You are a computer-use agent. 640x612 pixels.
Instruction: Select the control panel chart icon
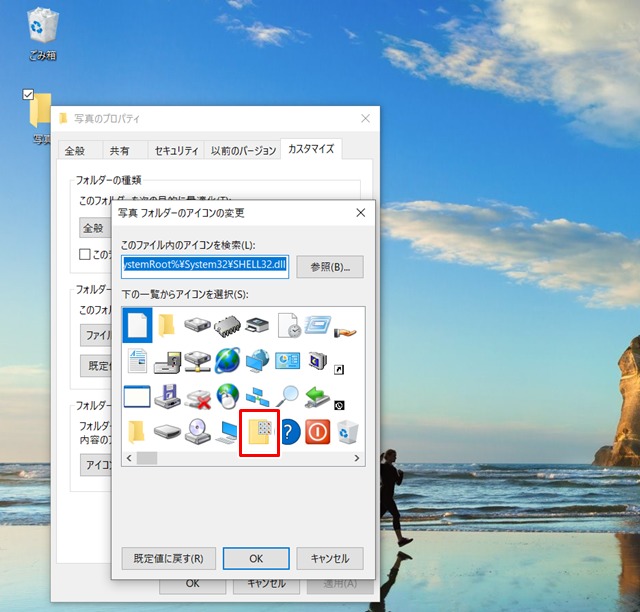[x=288, y=361]
